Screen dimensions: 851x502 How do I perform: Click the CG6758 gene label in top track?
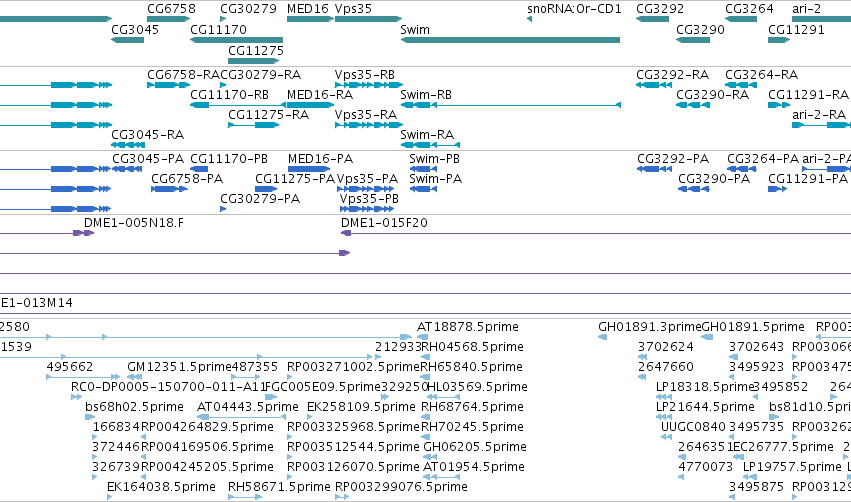172,9
